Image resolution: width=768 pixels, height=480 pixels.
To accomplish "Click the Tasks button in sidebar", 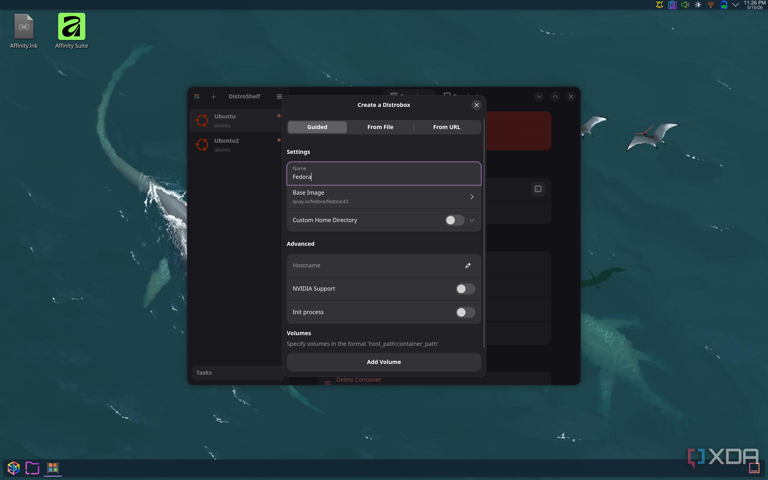I will 236,373.
